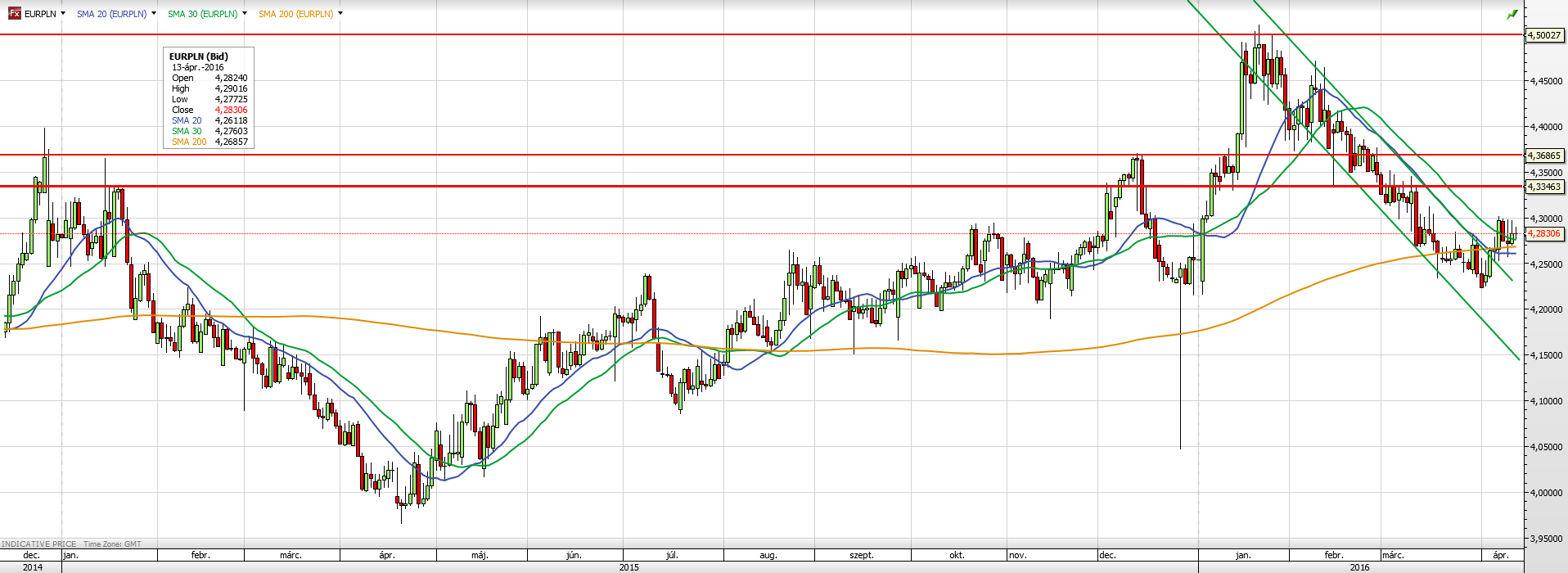Click the current price label 4,28306
Viewport: 1568px width, 573px height.
1544,233
